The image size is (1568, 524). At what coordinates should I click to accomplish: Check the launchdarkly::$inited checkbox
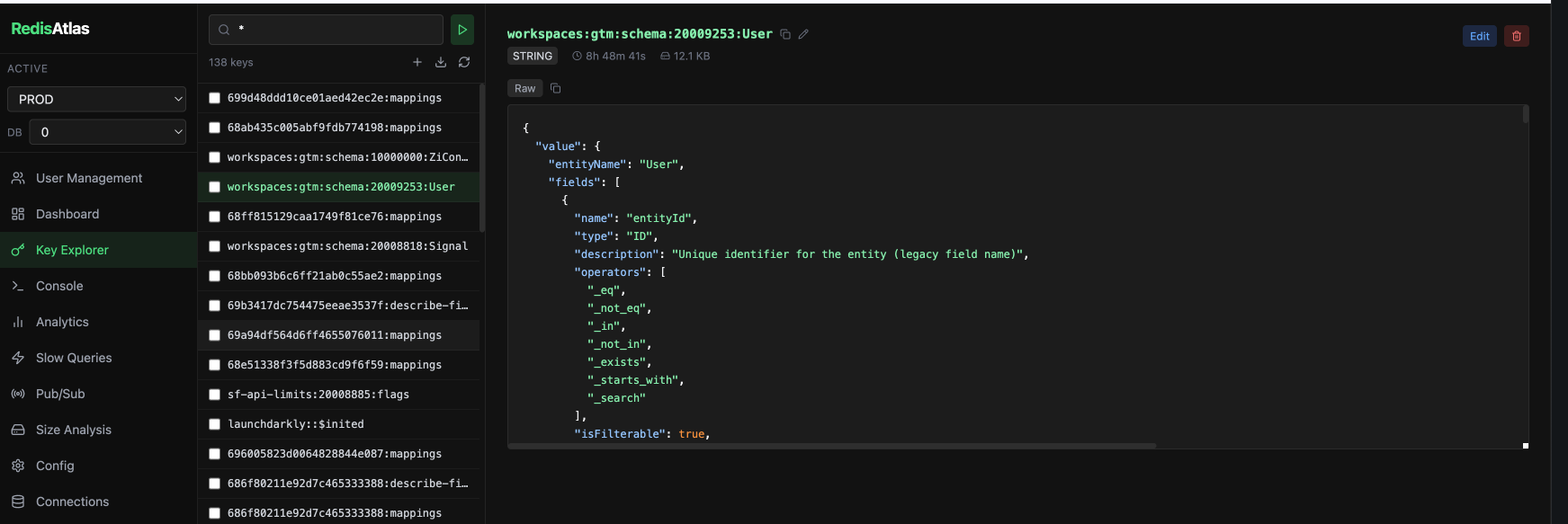point(215,424)
